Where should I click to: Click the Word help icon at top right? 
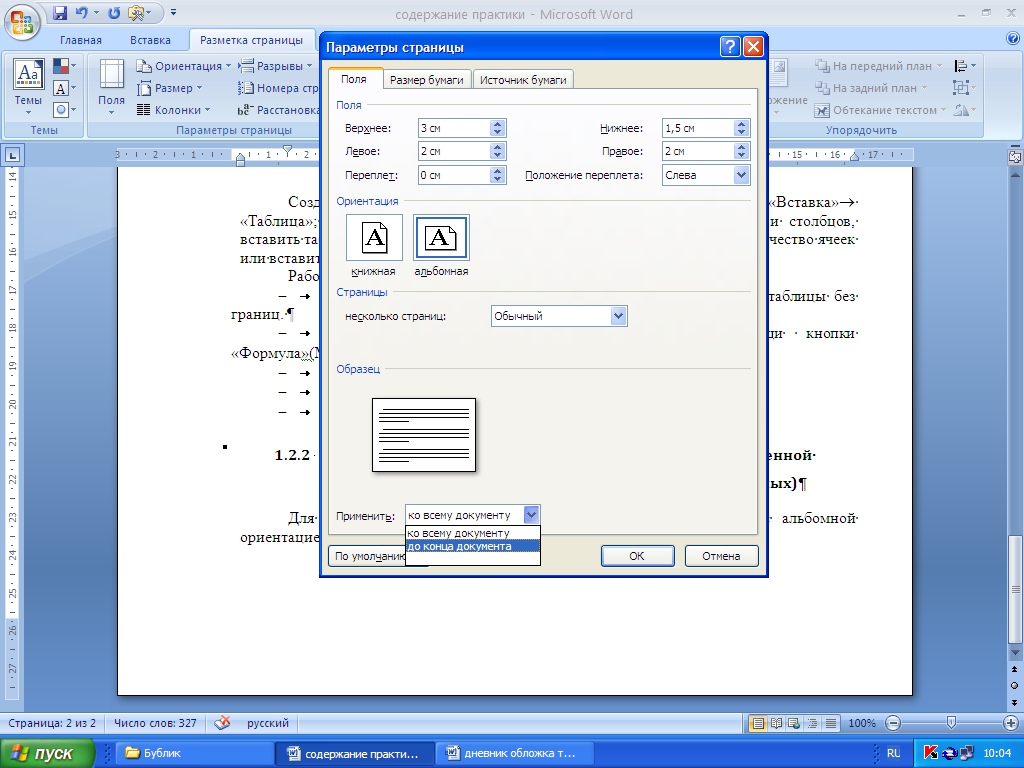pos(1013,39)
